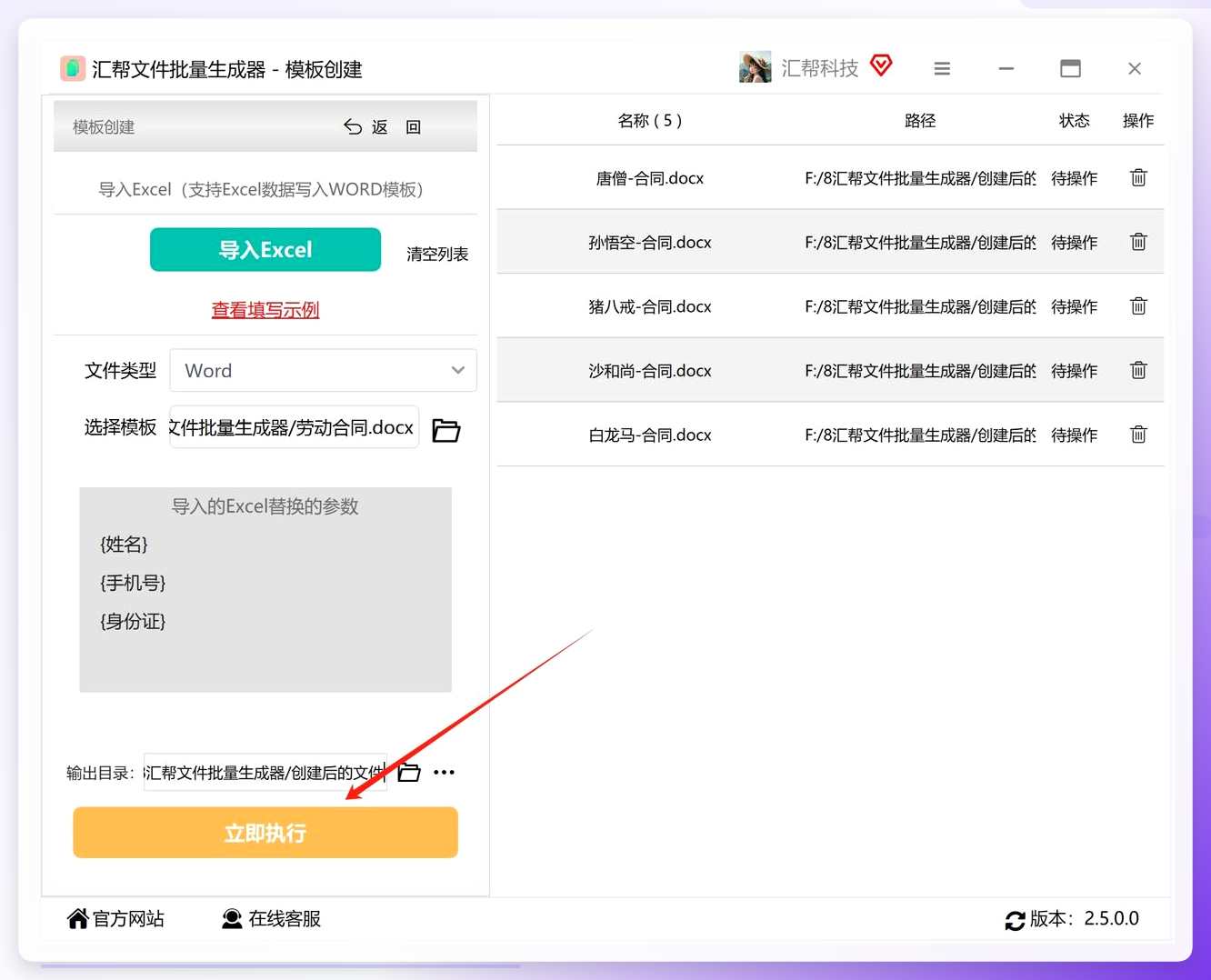Viewport: 1211px width, 980px height.
Task: Click the 状态 column header
Action: point(1074,121)
